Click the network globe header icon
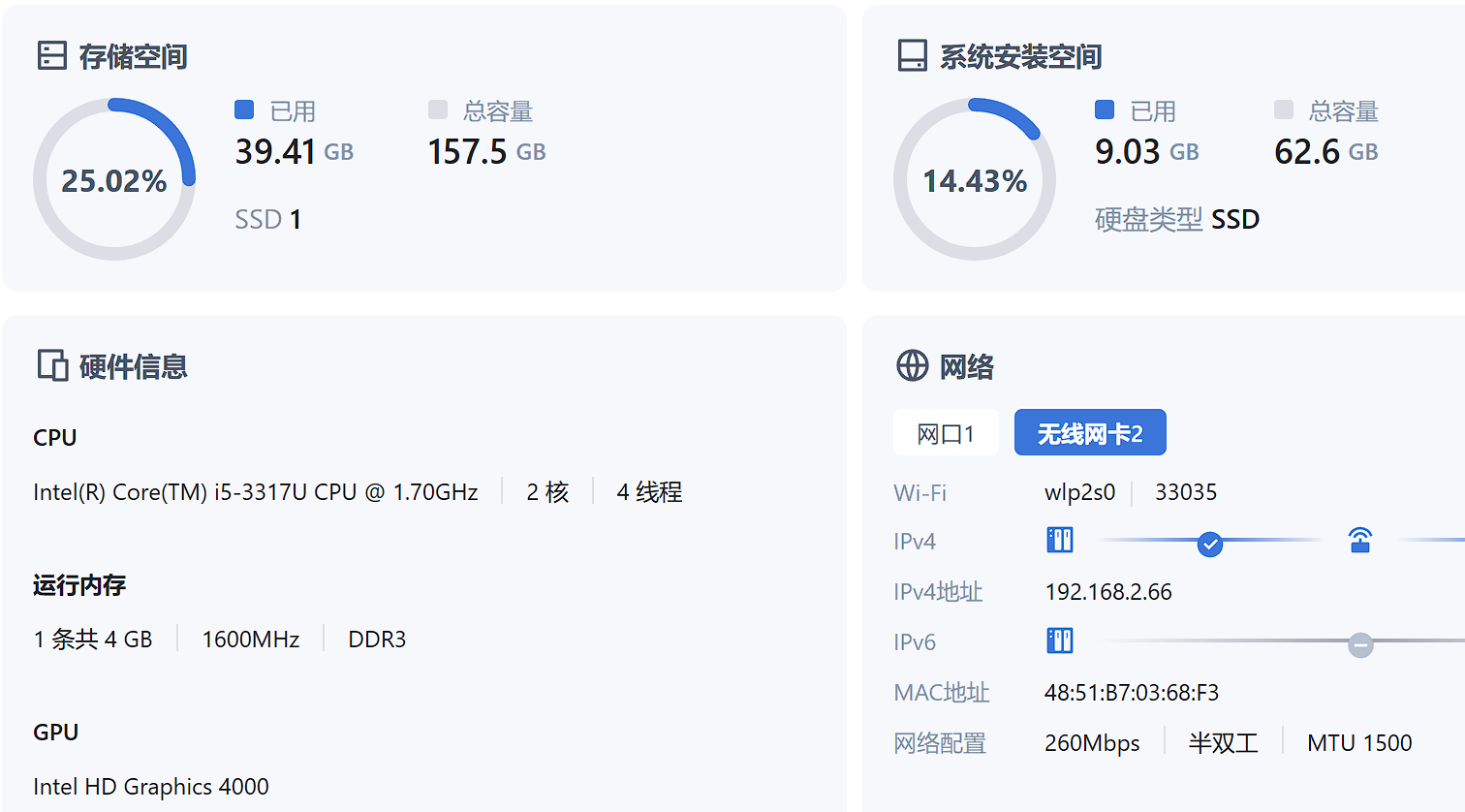This screenshot has height=812, width=1465. pos(912,365)
